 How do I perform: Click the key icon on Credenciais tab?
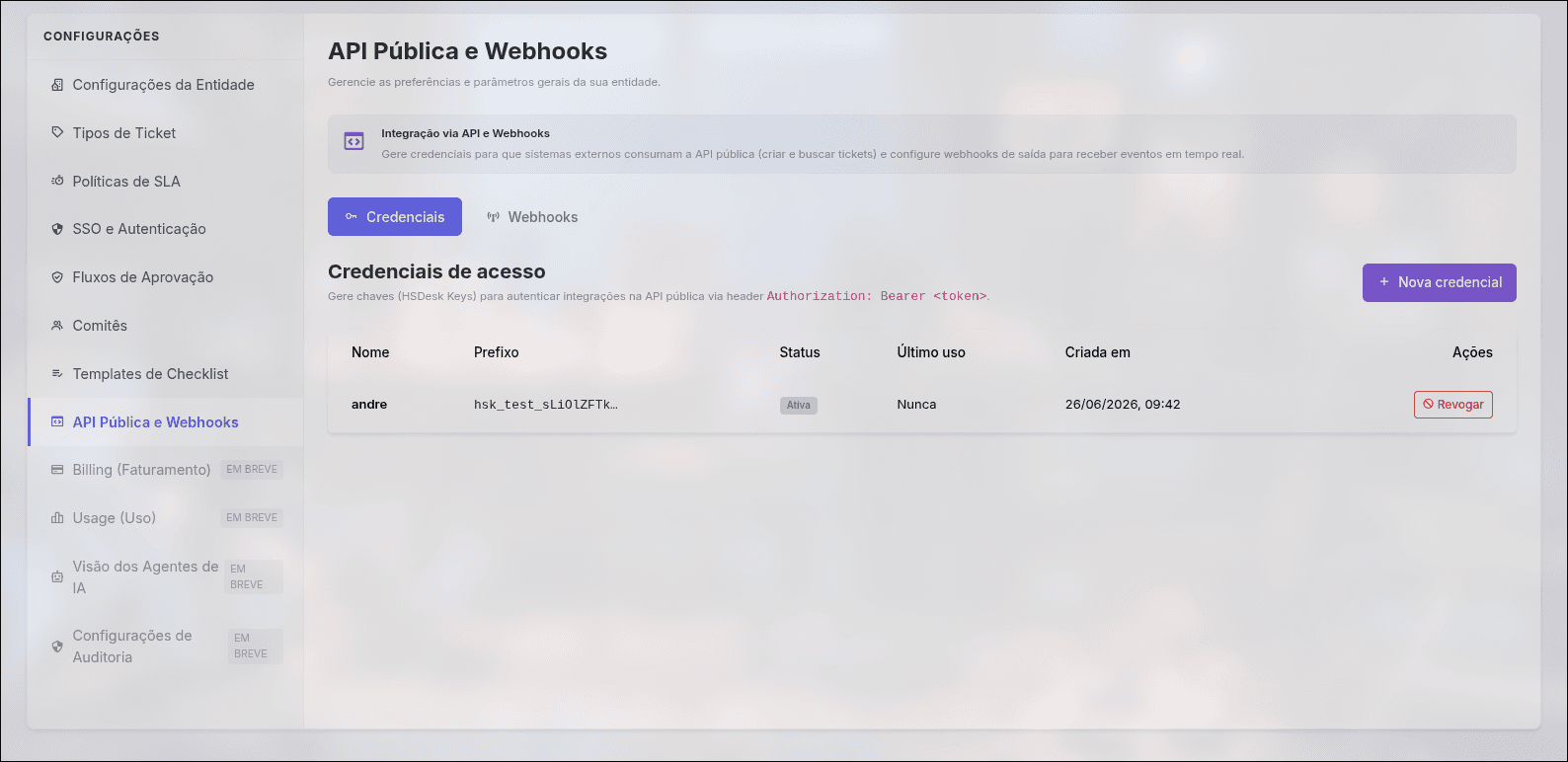coord(351,216)
